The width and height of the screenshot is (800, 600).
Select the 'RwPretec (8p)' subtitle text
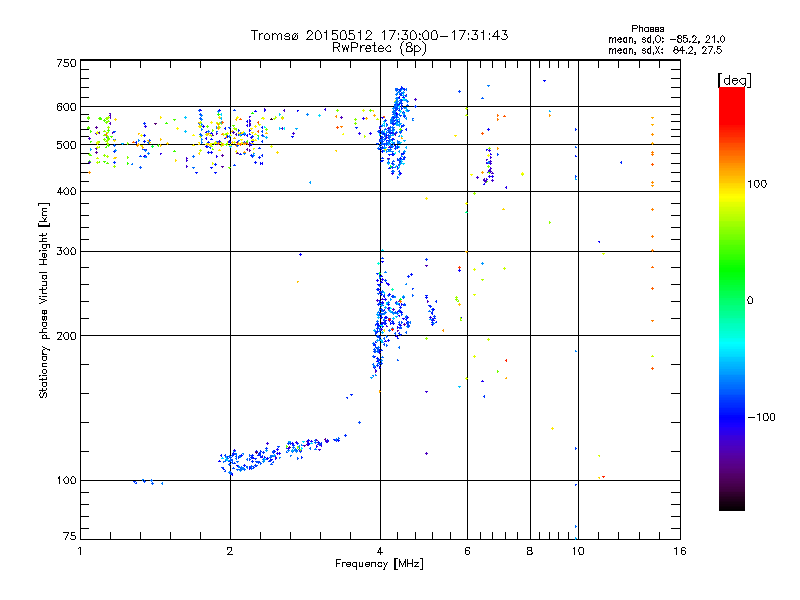[379, 48]
